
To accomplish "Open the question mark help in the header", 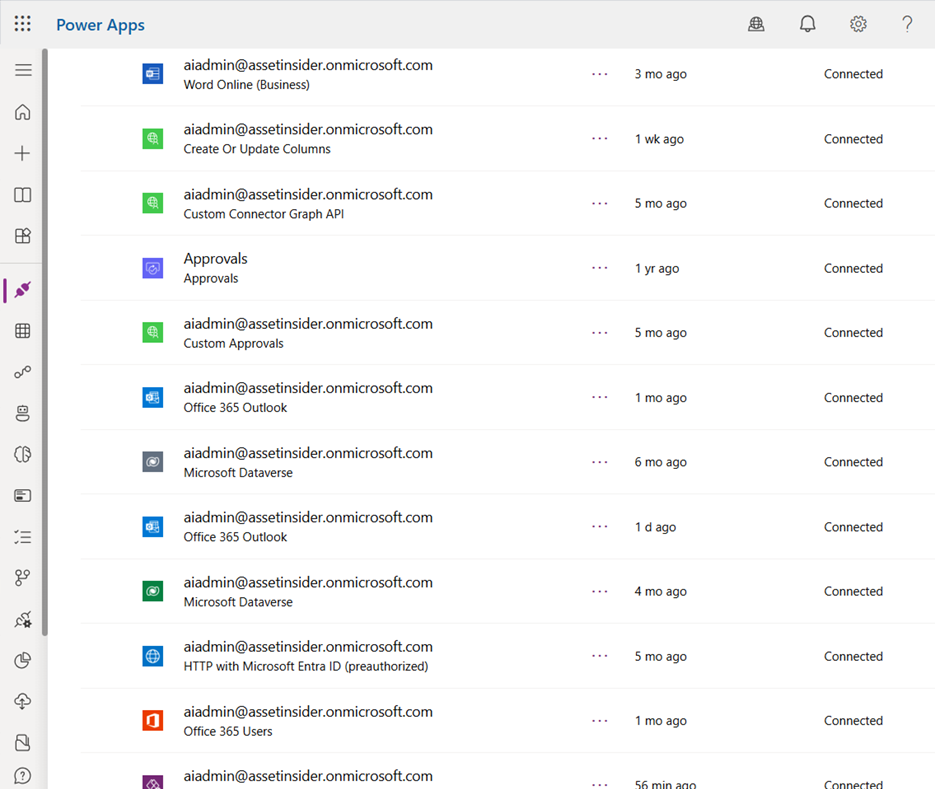I will click(x=907, y=24).
